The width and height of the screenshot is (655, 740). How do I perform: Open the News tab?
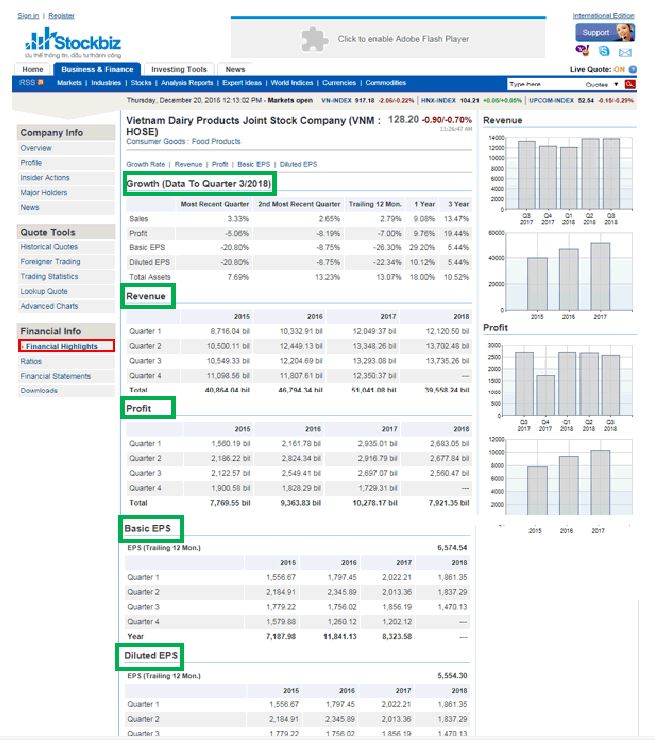click(235, 69)
